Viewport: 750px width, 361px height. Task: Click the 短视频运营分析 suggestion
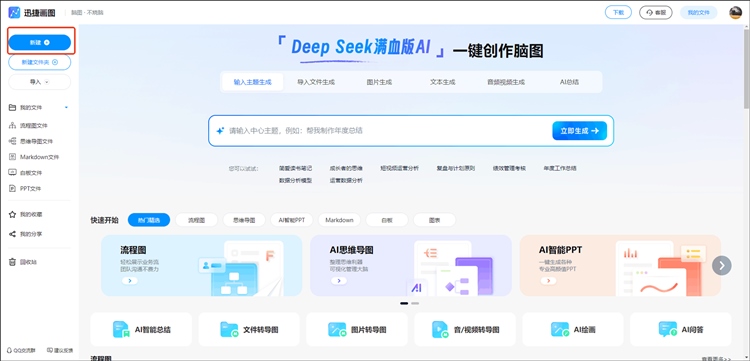click(x=399, y=168)
